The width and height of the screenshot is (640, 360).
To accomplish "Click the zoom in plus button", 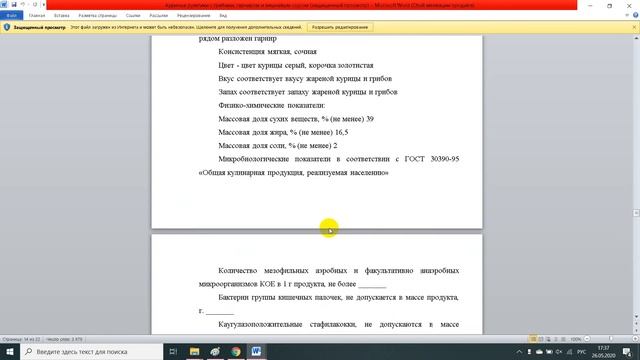I will click(x=635, y=339).
